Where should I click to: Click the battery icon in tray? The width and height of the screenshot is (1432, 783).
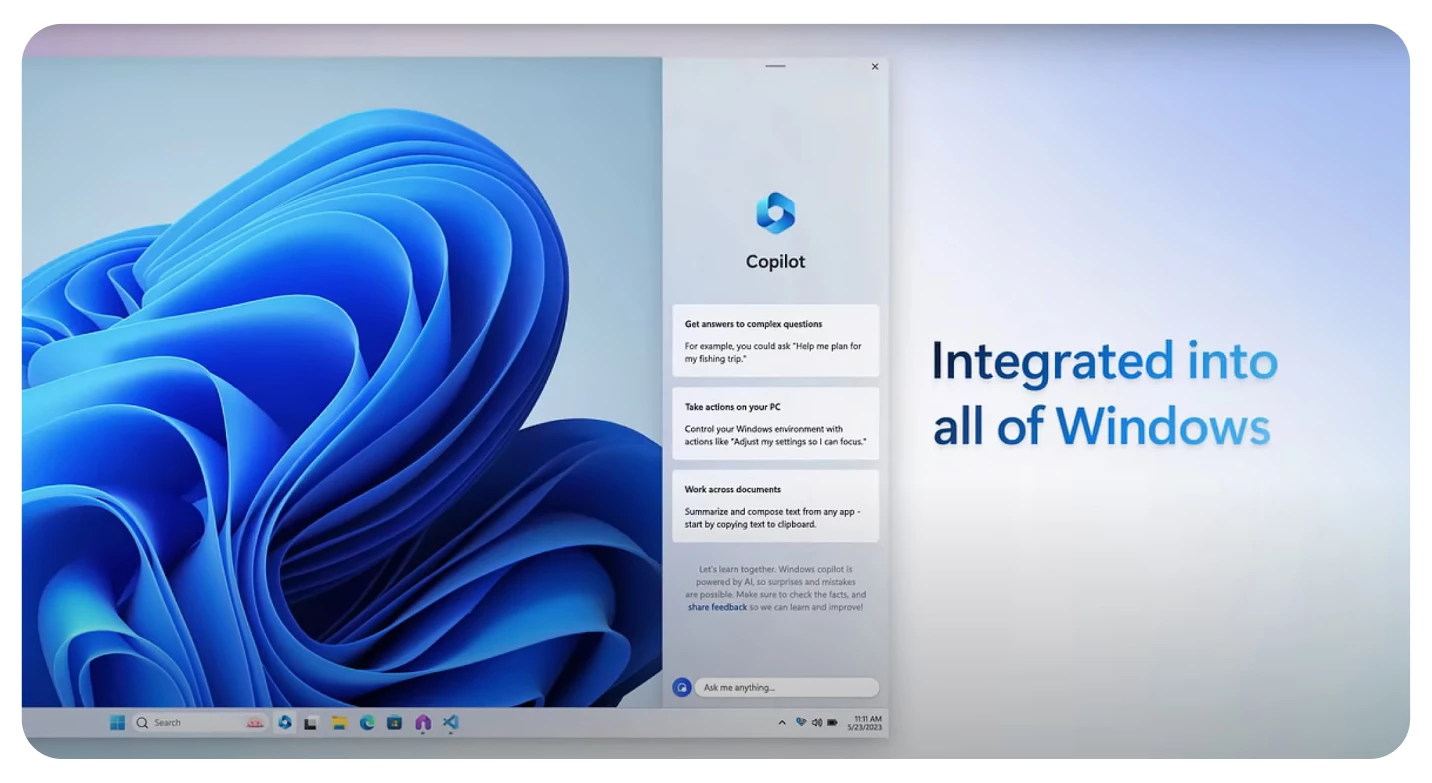click(831, 722)
